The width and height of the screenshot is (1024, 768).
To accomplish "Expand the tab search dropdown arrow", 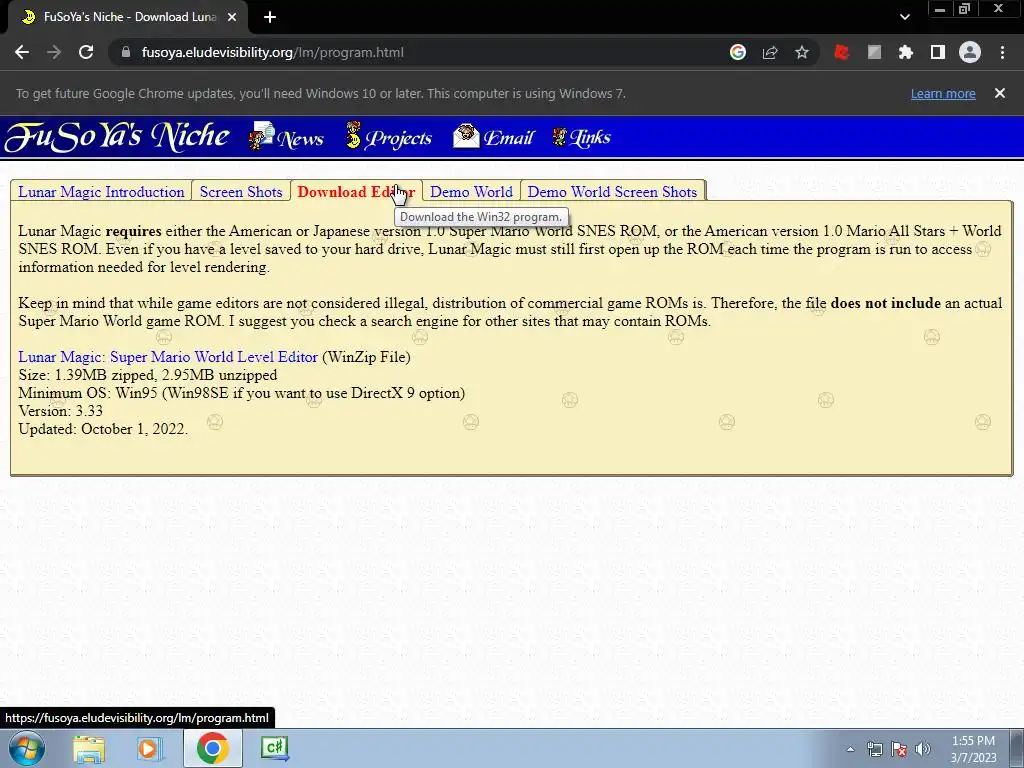I will coord(904,17).
